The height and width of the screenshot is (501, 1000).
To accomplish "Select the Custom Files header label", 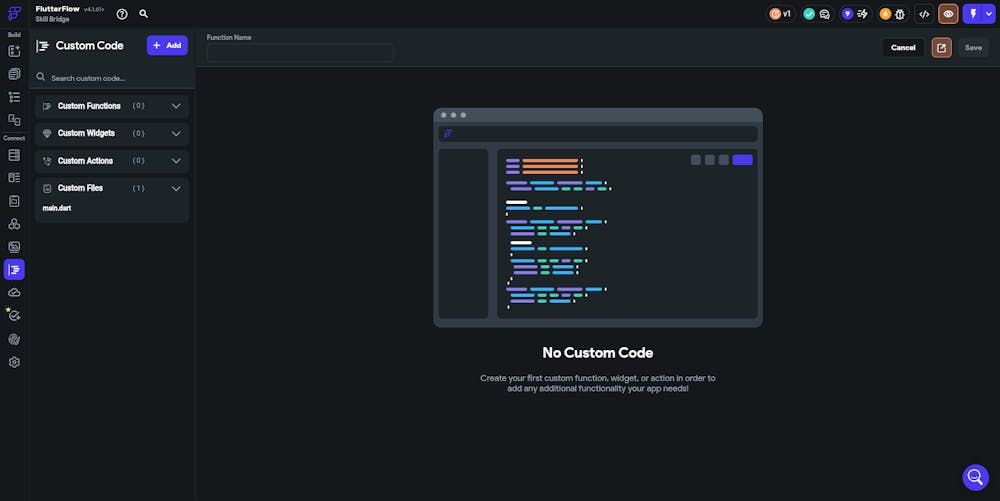I will pyautogui.click(x=80, y=188).
